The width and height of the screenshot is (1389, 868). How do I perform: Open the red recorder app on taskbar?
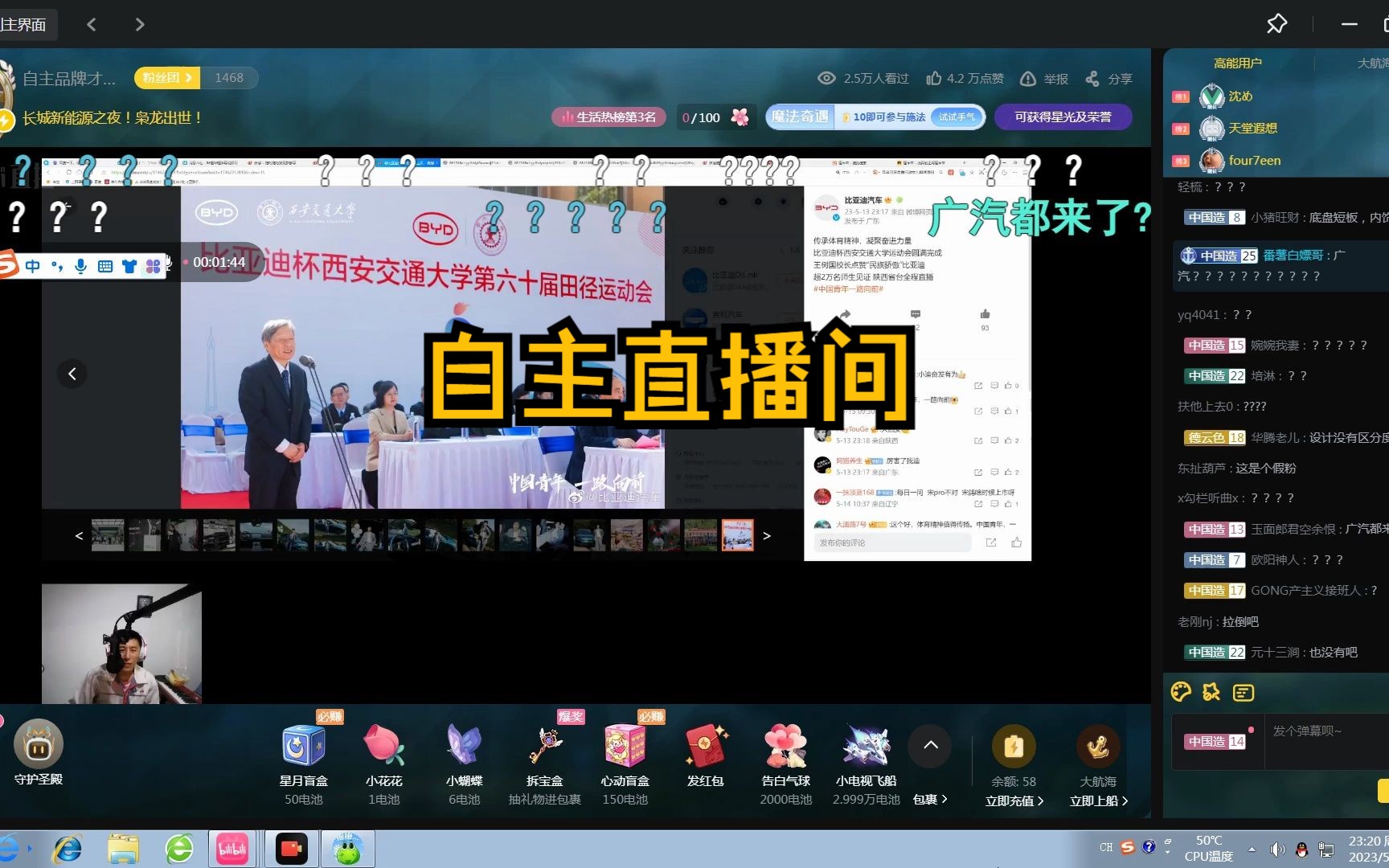click(291, 849)
